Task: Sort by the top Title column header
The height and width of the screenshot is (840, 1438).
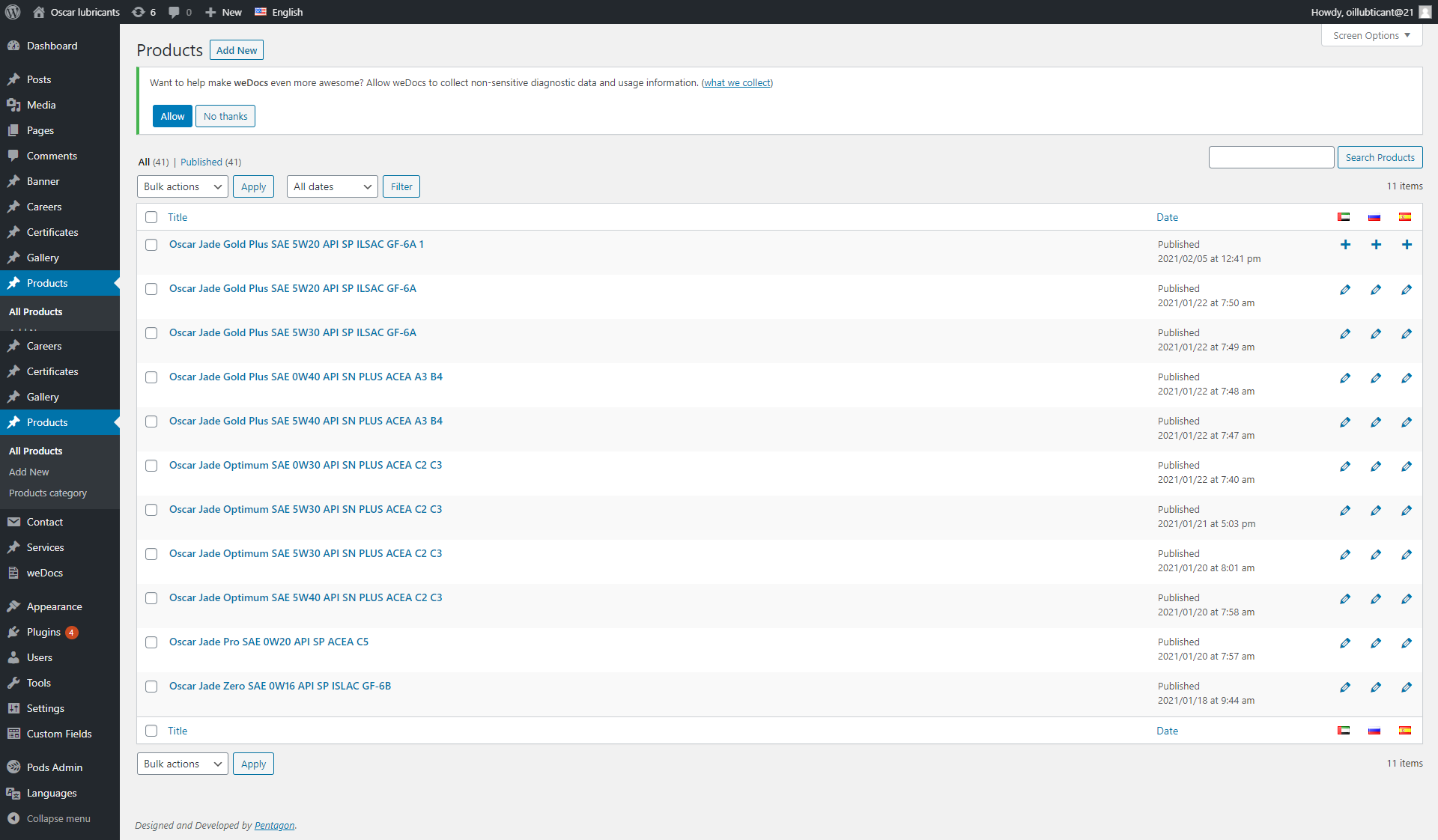Action: [x=178, y=217]
